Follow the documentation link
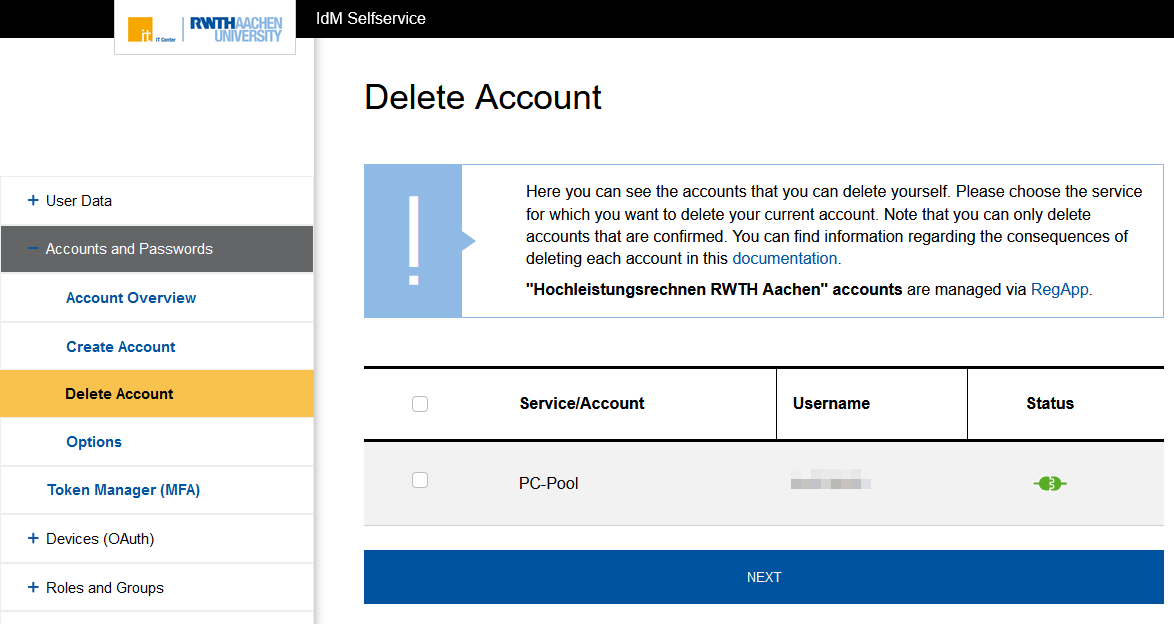The height and width of the screenshot is (624, 1174). tap(785, 258)
